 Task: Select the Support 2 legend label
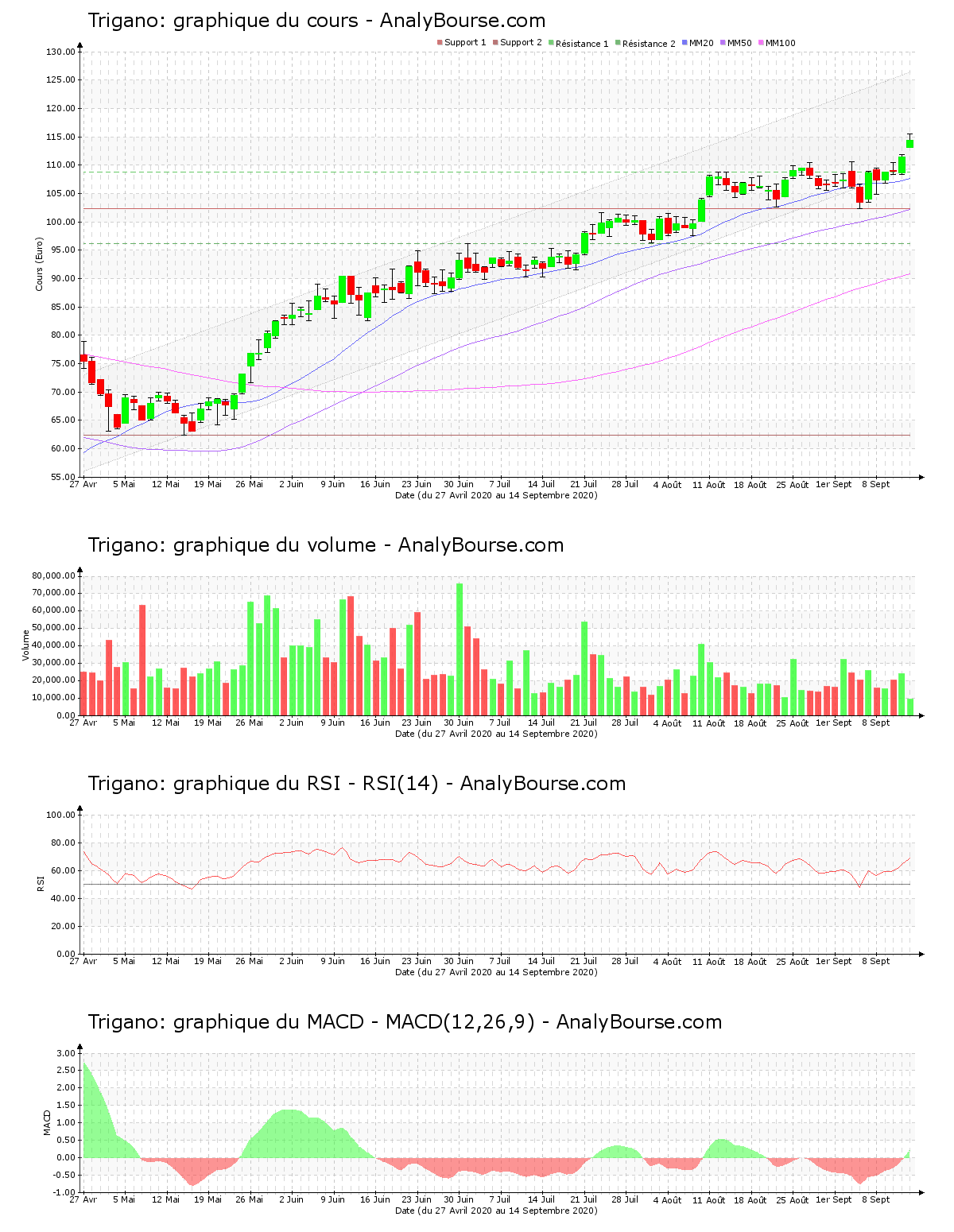point(521,43)
